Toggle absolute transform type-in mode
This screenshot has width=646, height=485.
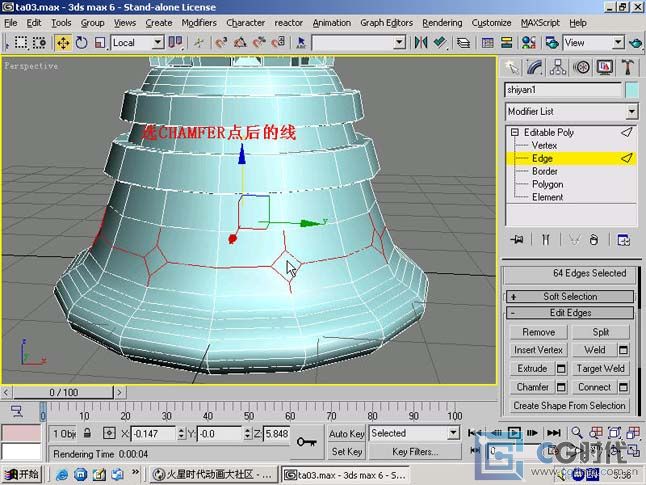(x=109, y=433)
